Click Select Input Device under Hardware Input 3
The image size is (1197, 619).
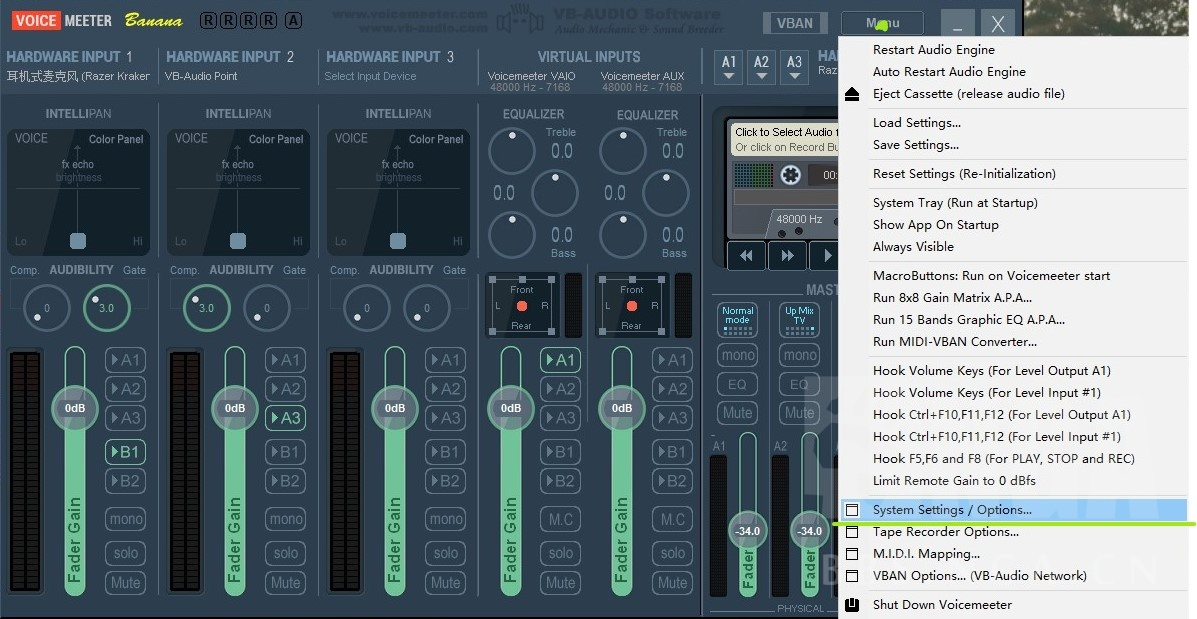click(370, 76)
